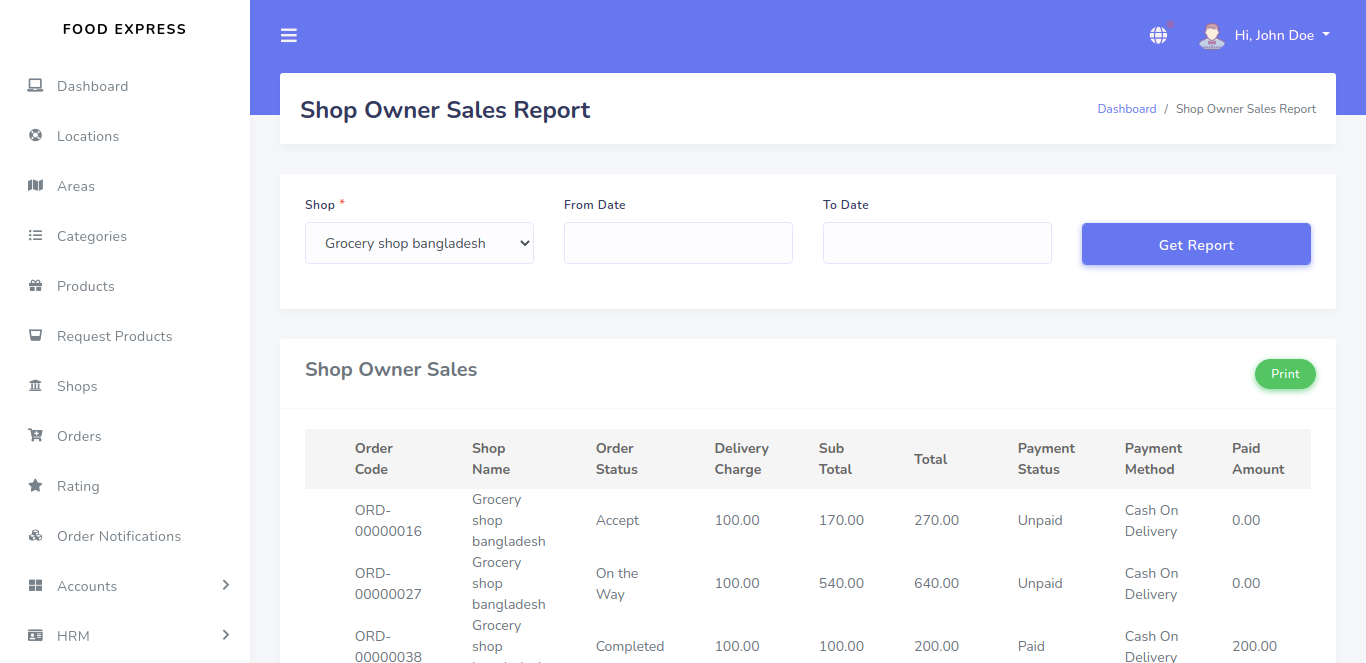Expand the Accounts submenu chevron
The width and height of the screenshot is (1366, 663).
click(x=226, y=585)
